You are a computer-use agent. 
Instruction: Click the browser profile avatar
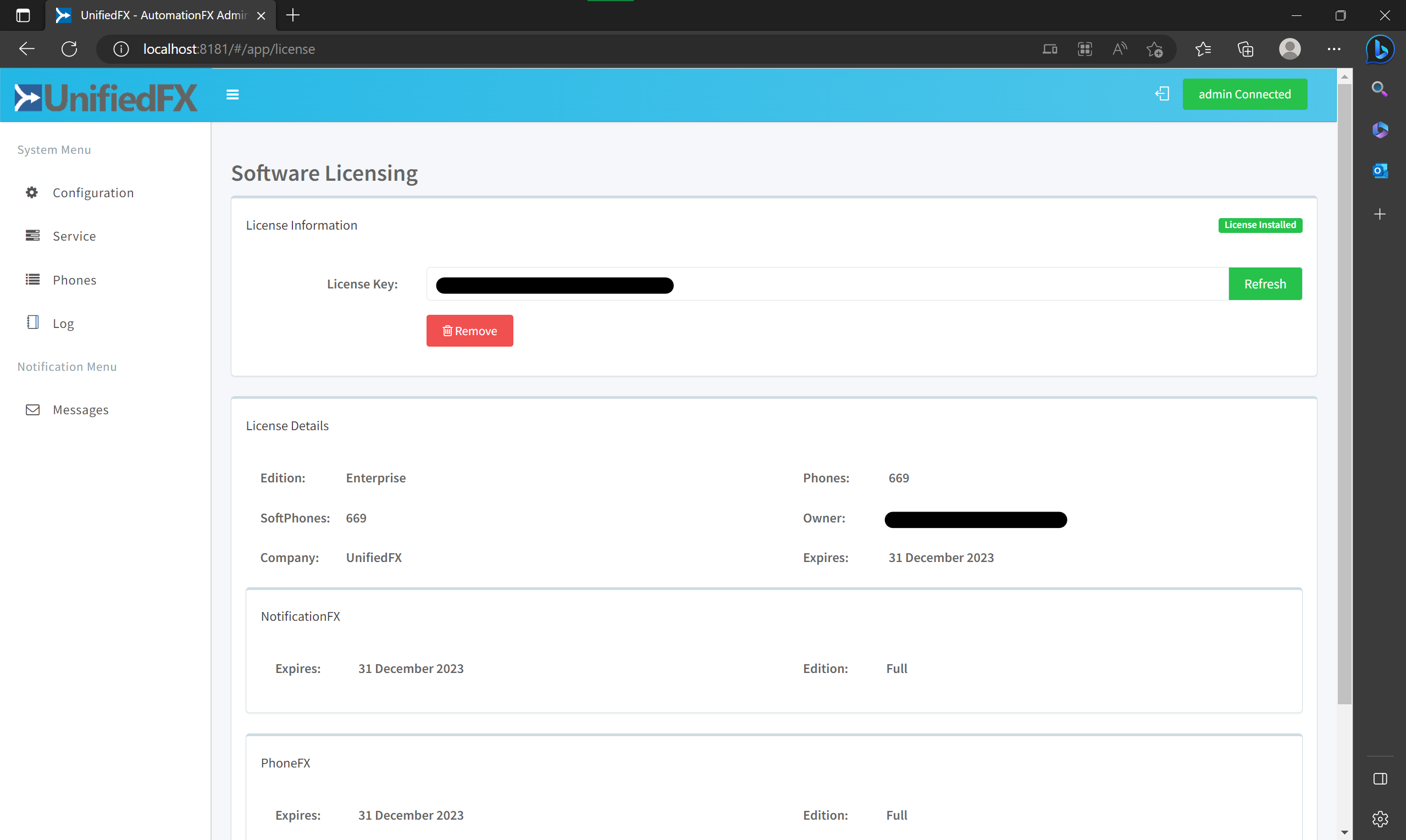click(x=1289, y=49)
